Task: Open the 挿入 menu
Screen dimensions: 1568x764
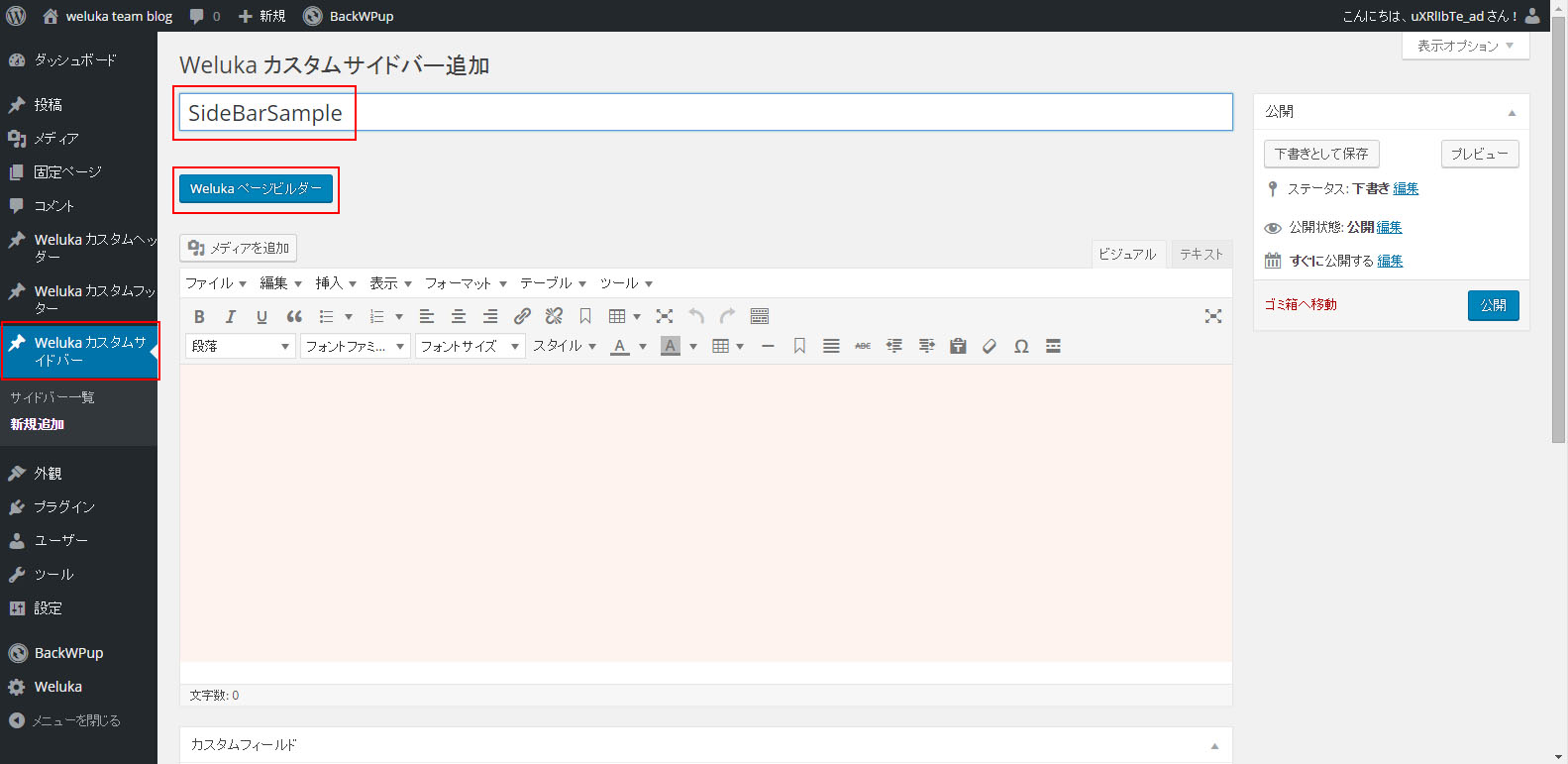Action: [335, 283]
